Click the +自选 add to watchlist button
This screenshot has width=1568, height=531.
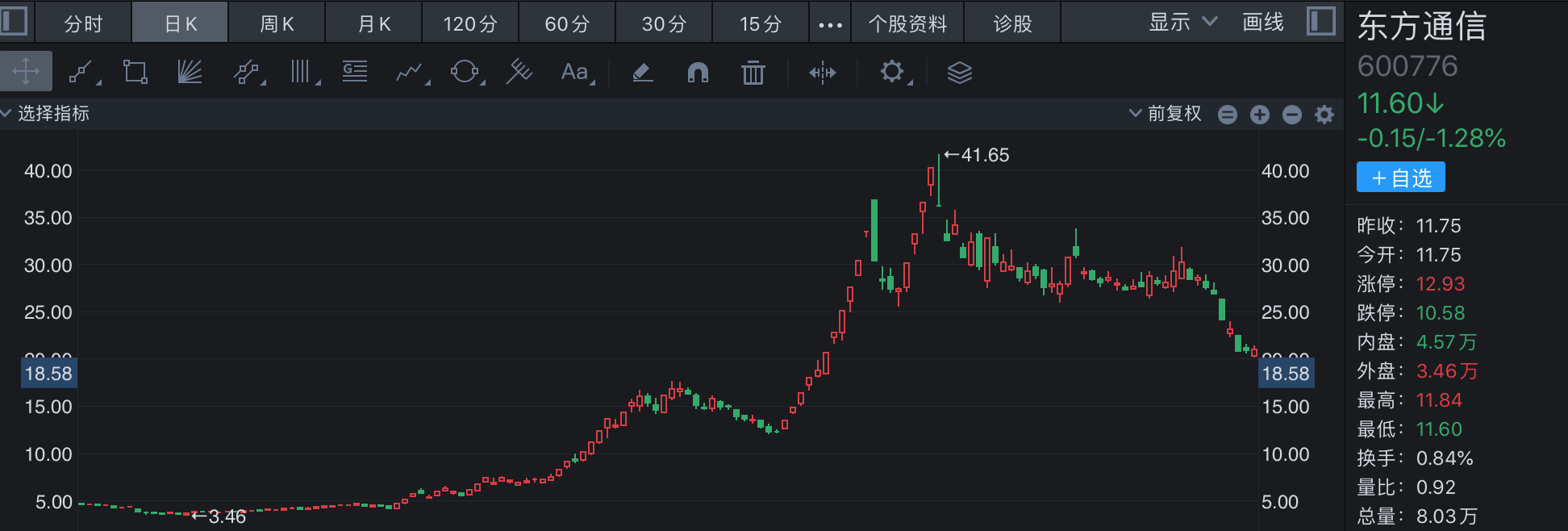pyautogui.click(x=1400, y=178)
